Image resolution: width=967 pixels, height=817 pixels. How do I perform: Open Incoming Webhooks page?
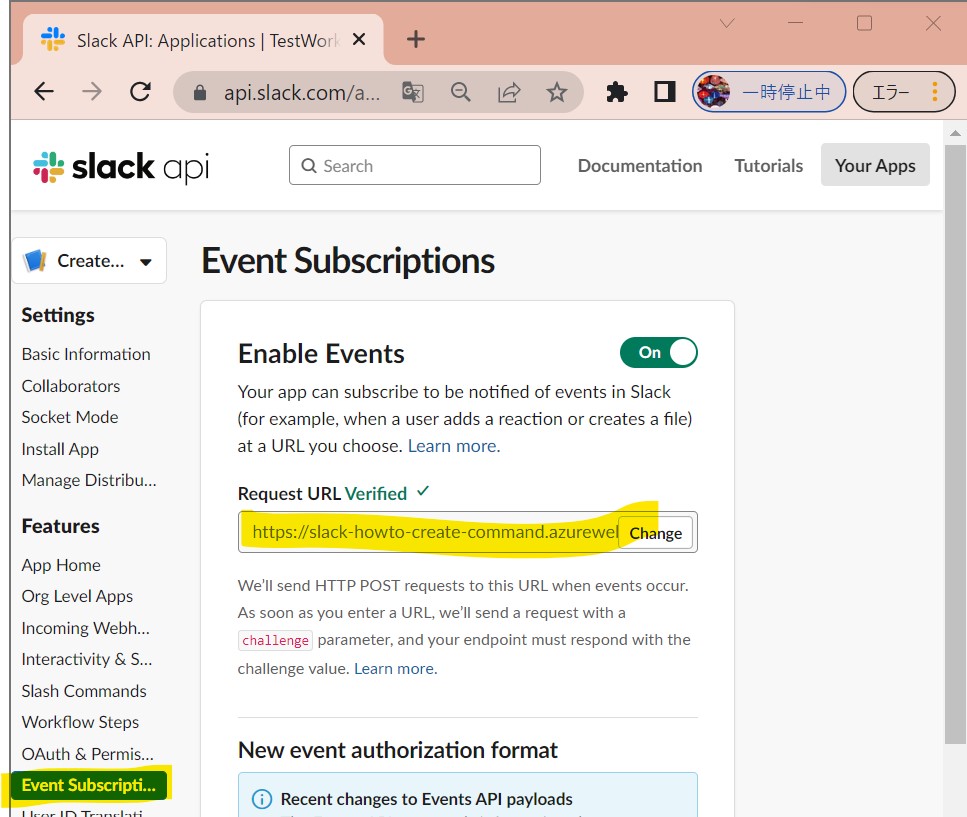coord(86,628)
